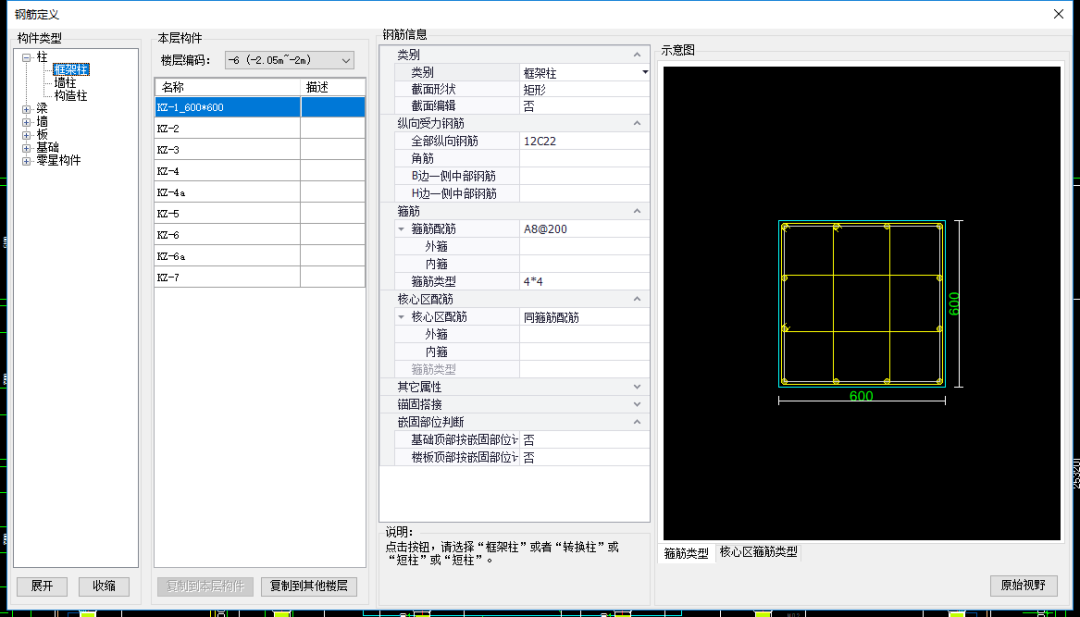Click the 展开 button
The width and height of the screenshot is (1080, 617).
(x=42, y=586)
